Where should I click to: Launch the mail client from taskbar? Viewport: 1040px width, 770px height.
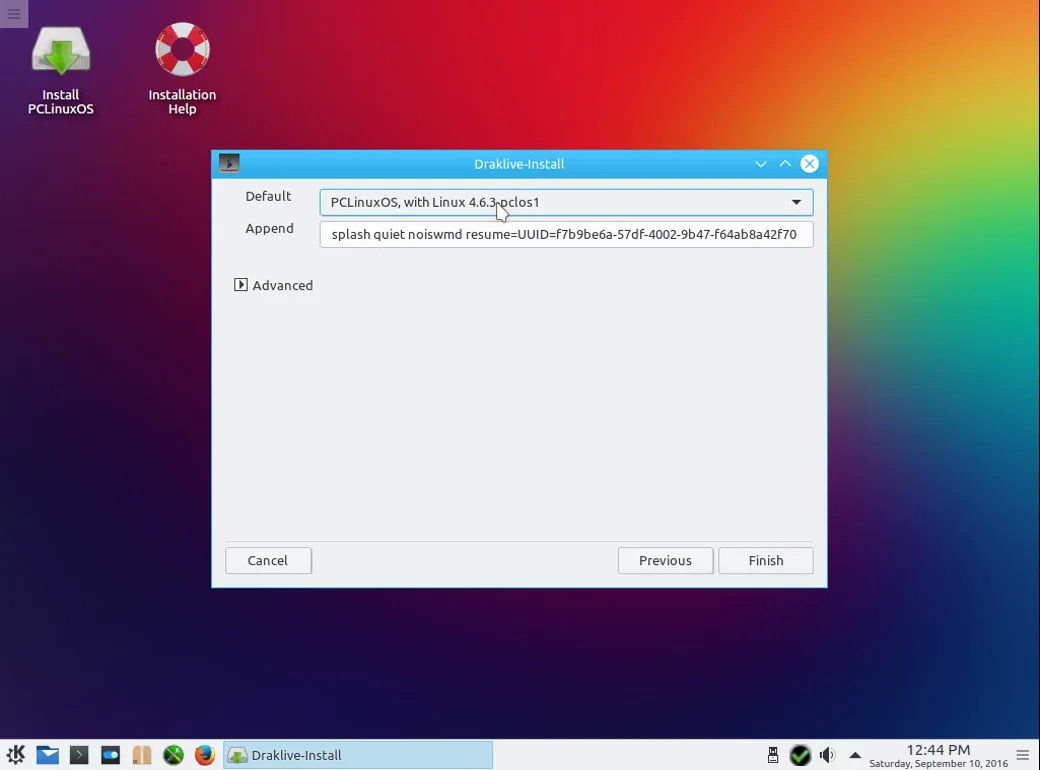click(47, 755)
